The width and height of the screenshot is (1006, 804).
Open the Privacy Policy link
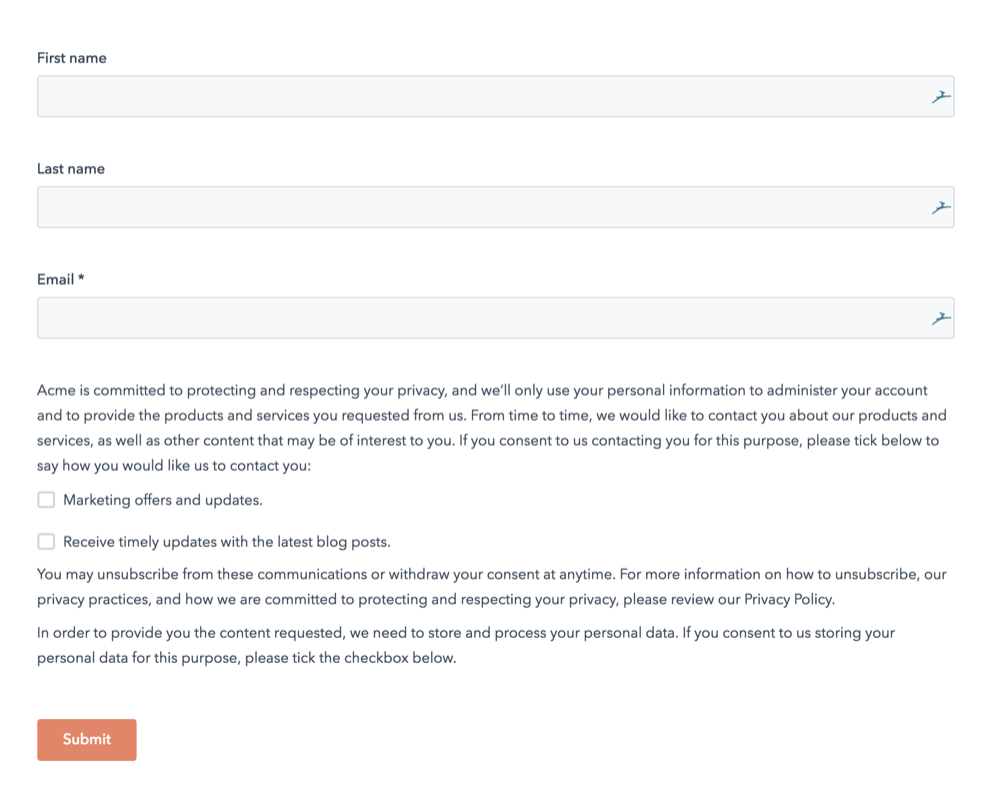coord(787,599)
